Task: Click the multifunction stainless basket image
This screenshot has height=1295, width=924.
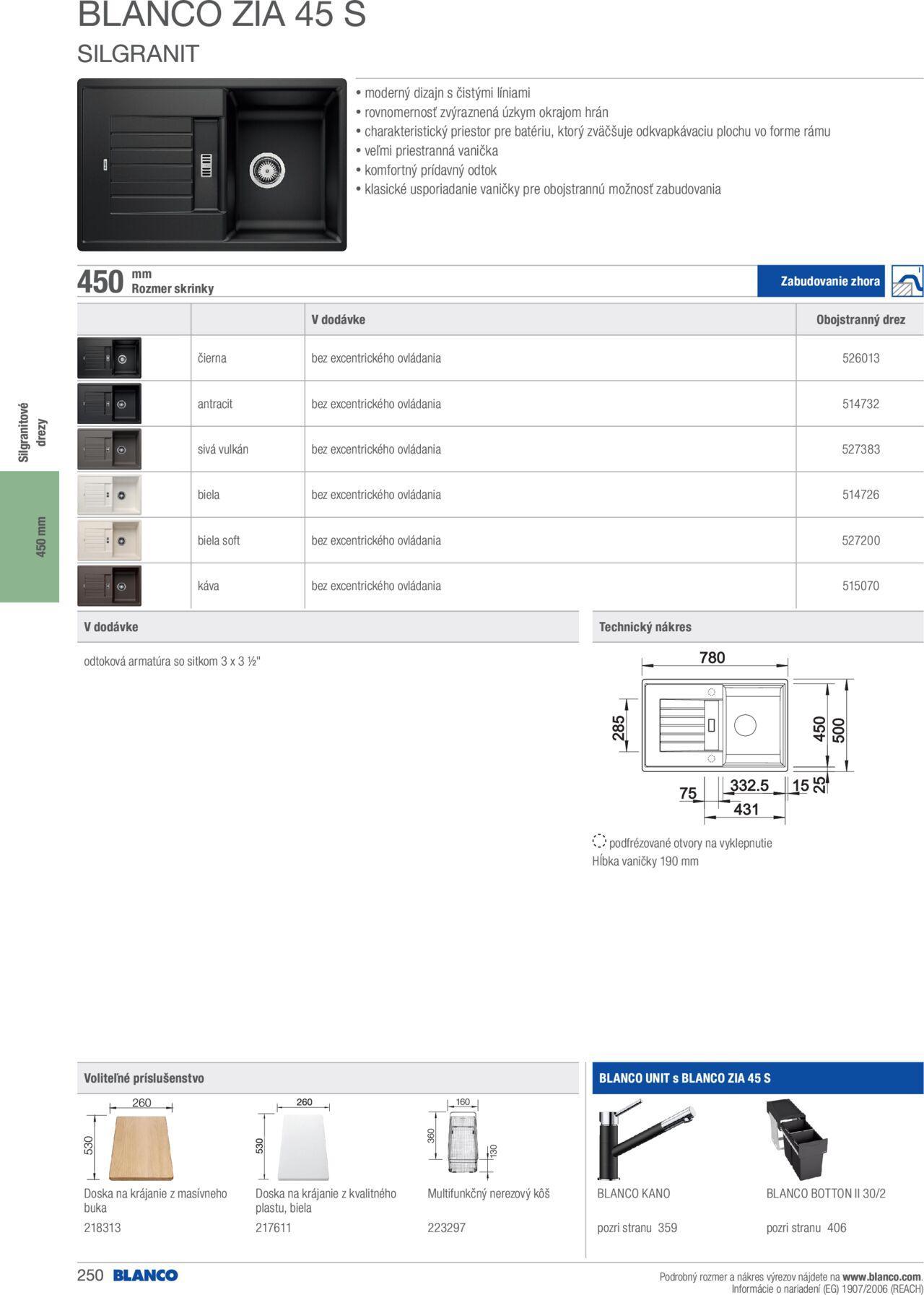Action: point(462,1141)
